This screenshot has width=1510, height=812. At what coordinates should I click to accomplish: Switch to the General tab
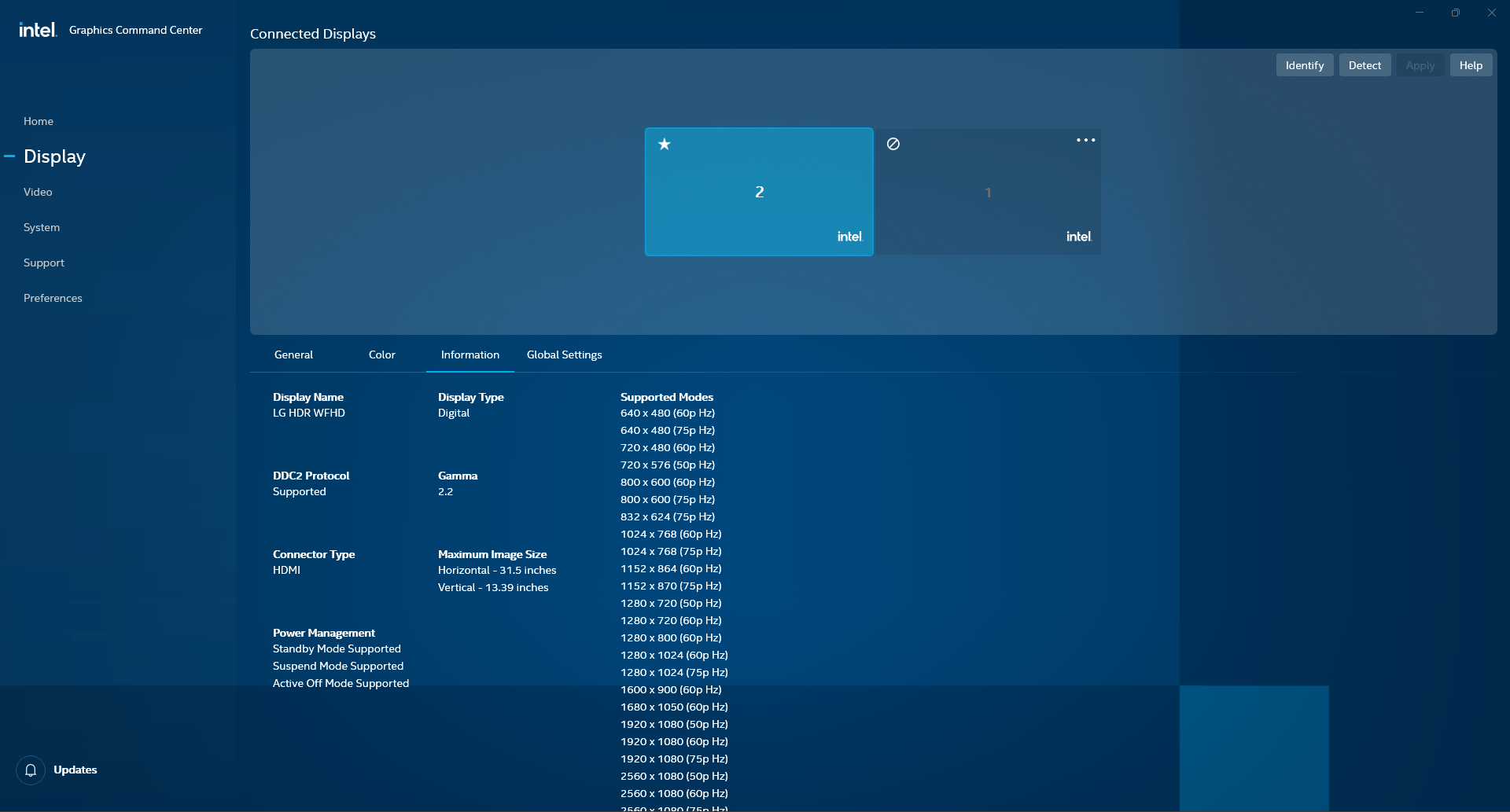[x=293, y=355]
